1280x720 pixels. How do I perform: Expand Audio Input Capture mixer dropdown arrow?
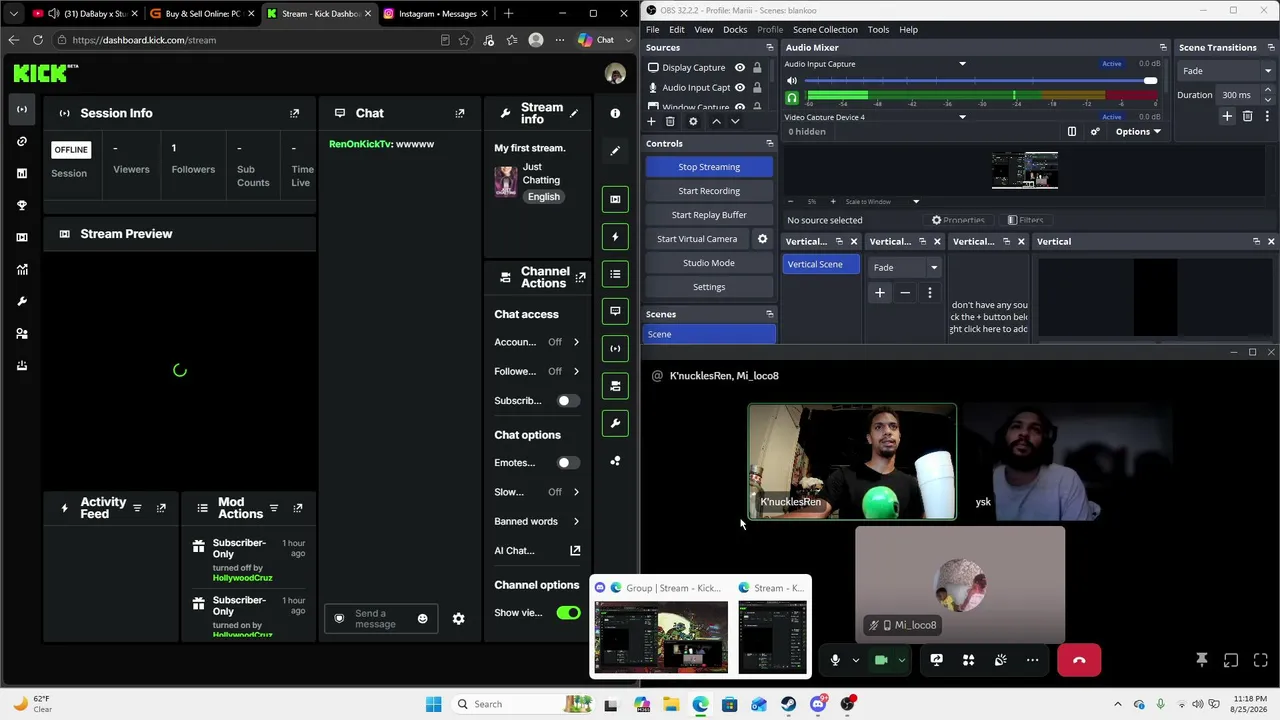[962, 64]
